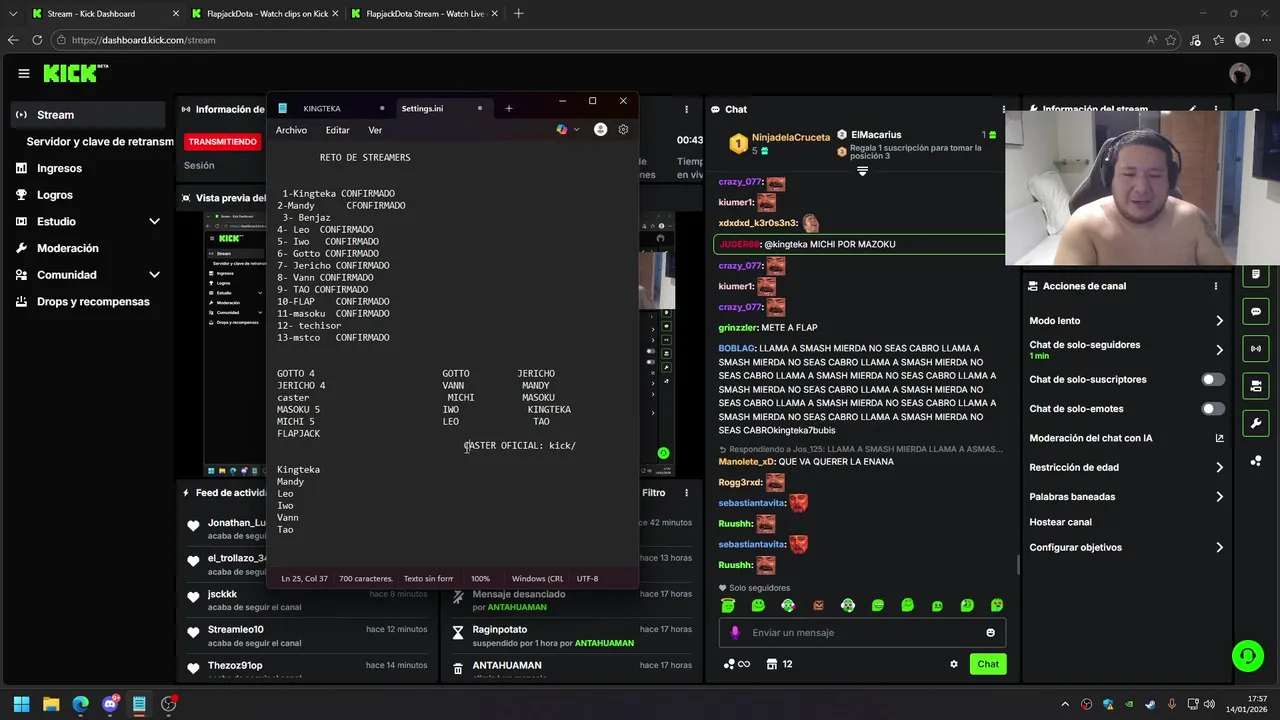This screenshot has height=720, width=1280.
Task: Open Windows Start menu
Action: 21,704
